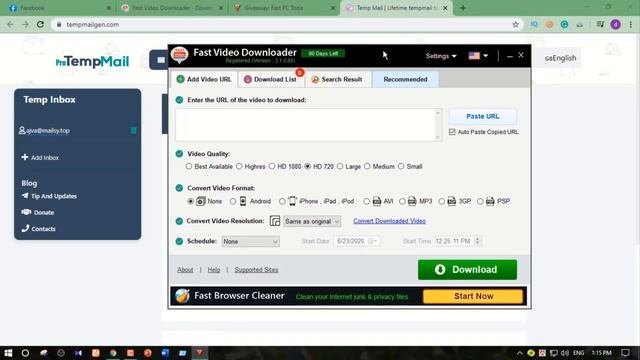Open the US flag language dropdown

pyautogui.click(x=478, y=56)
